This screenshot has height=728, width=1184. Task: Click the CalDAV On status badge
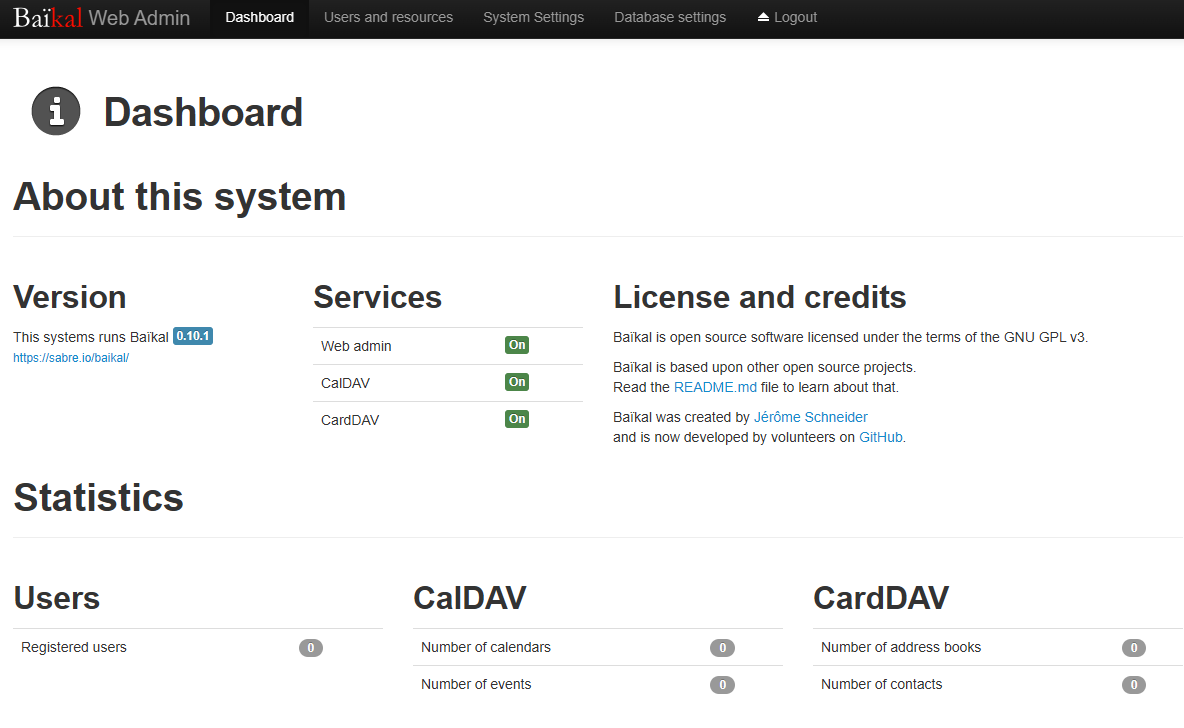coord(517,382)
